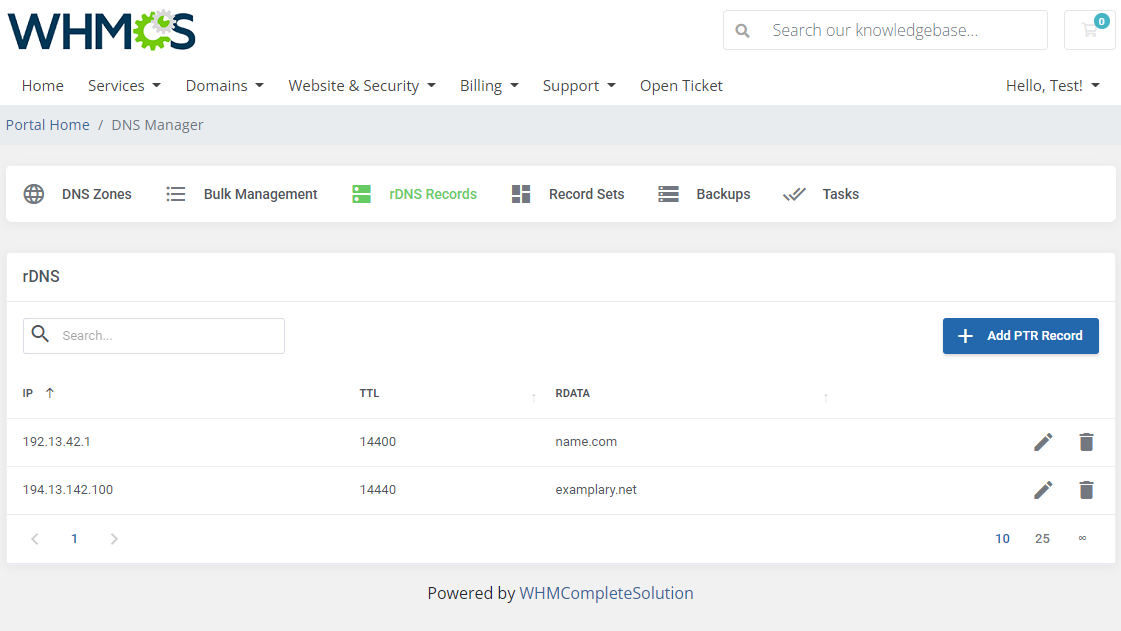Sort by RDATA column arrow

pyautogui.click(x=826, y=398)
